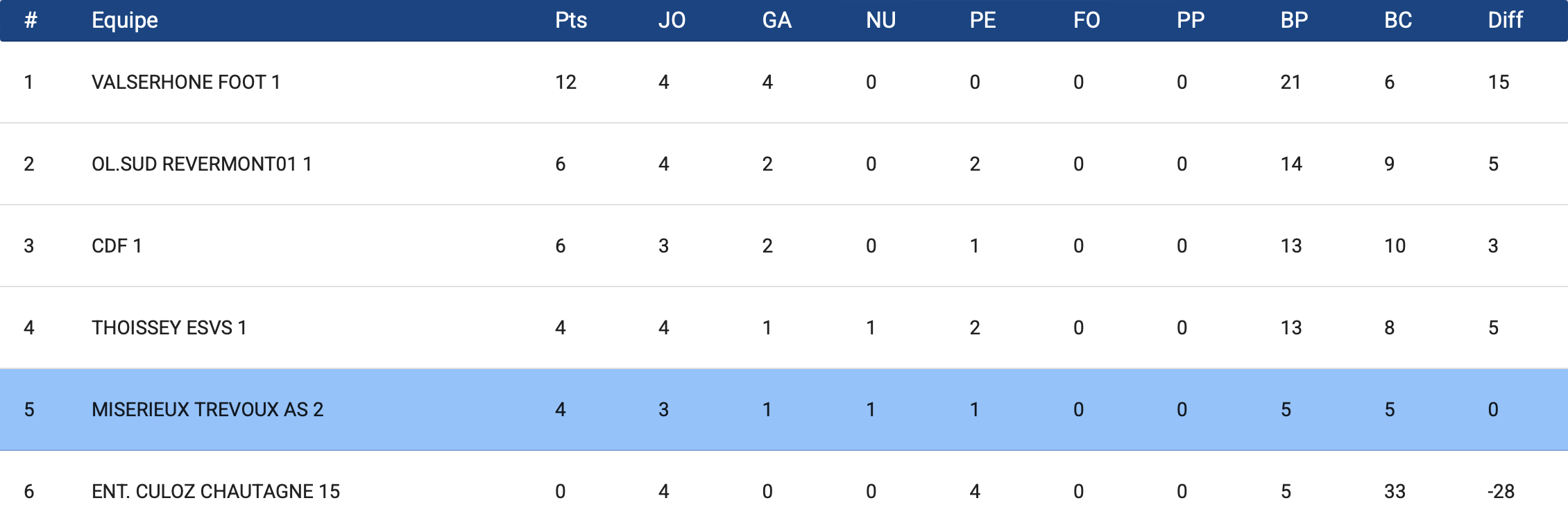The height and width of the screenshot is (530, 1568).
Task: Click the PP column header
Action: point(1191,20)
